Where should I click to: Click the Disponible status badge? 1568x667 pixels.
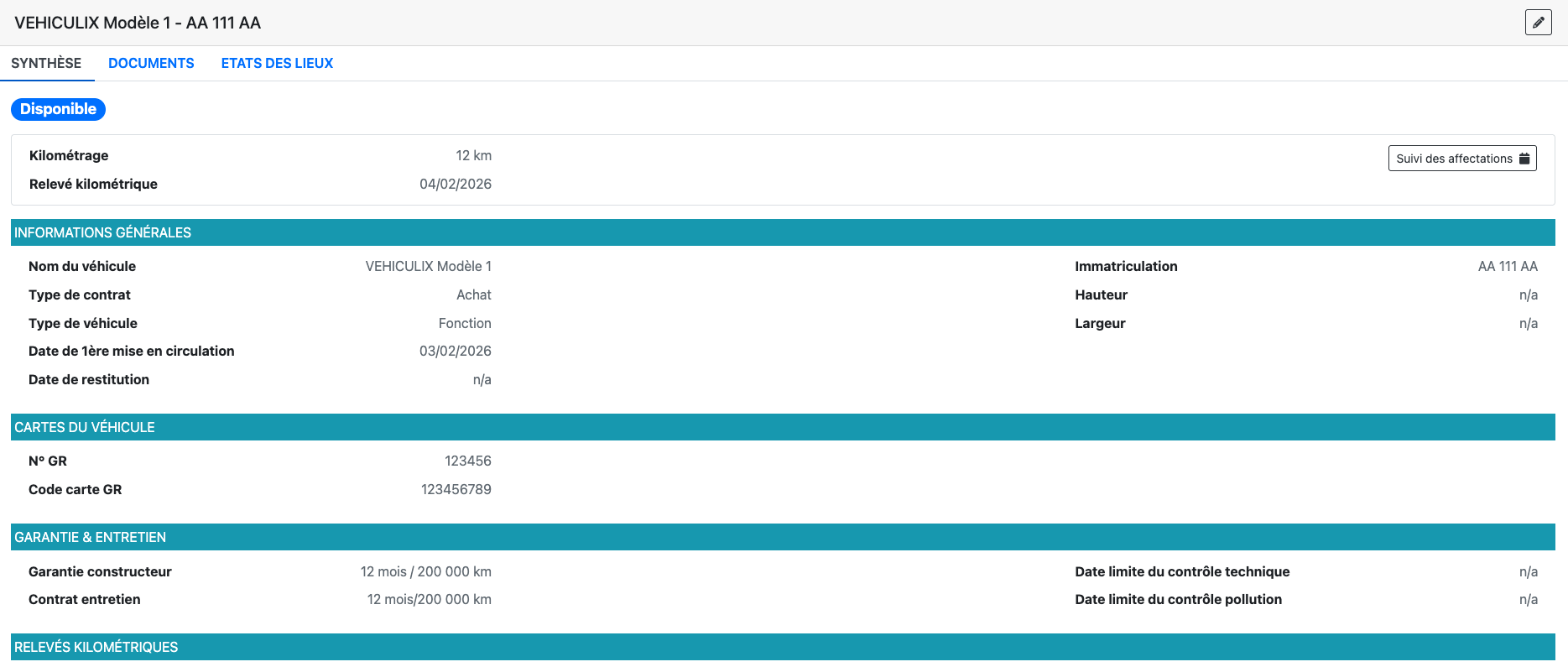tap(58, 109)
